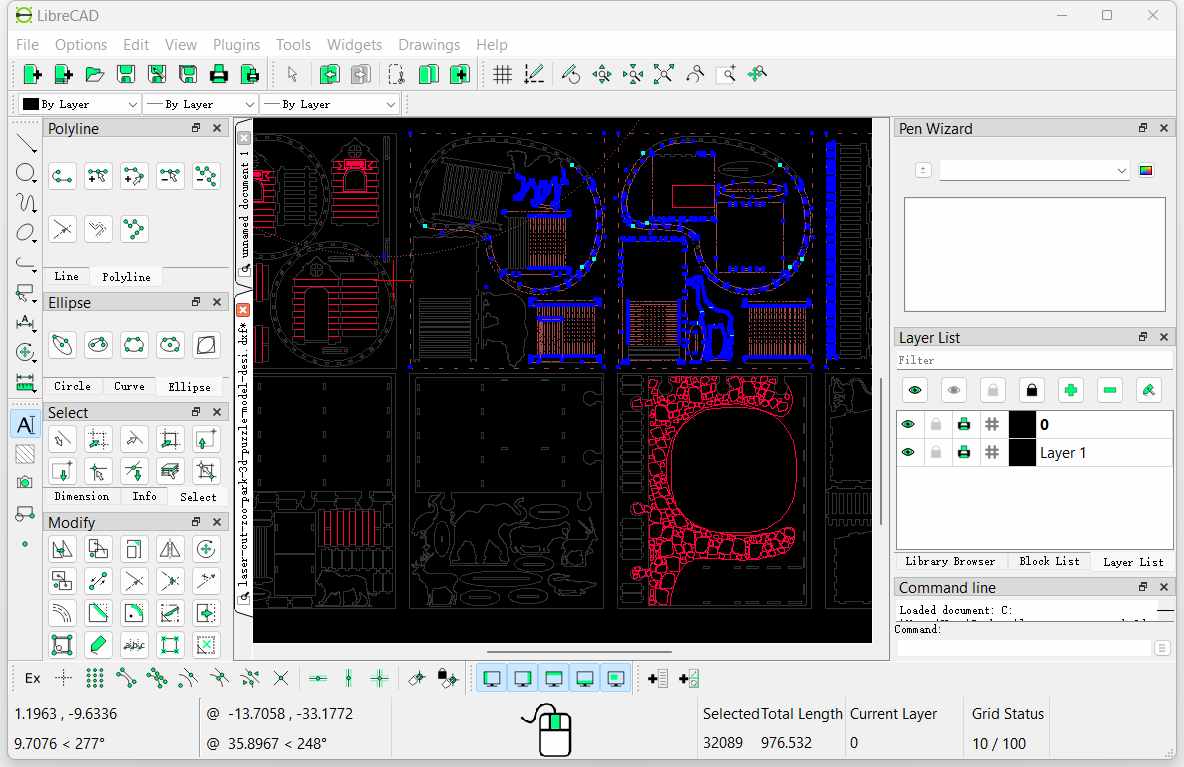Image resolution: width=1184 pixels, height=767 pixels.
Task: Toggle visibility eye of Layer 1
Action: coord(908,452)
